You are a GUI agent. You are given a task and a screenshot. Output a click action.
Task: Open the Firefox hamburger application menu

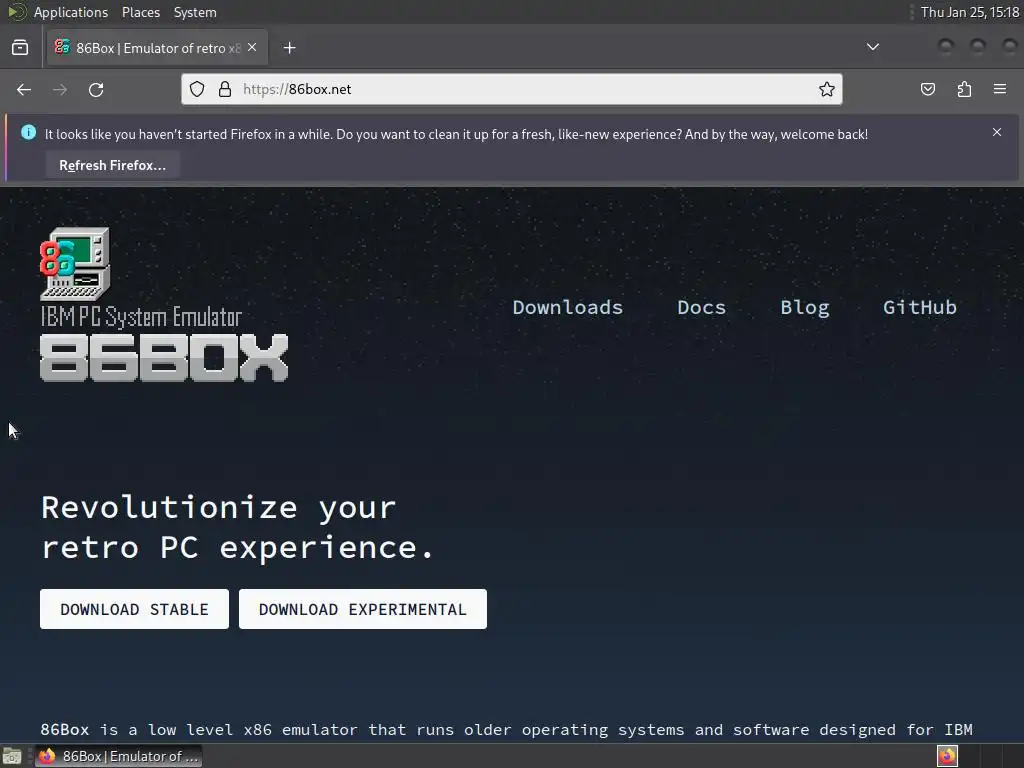point(1000,89)
